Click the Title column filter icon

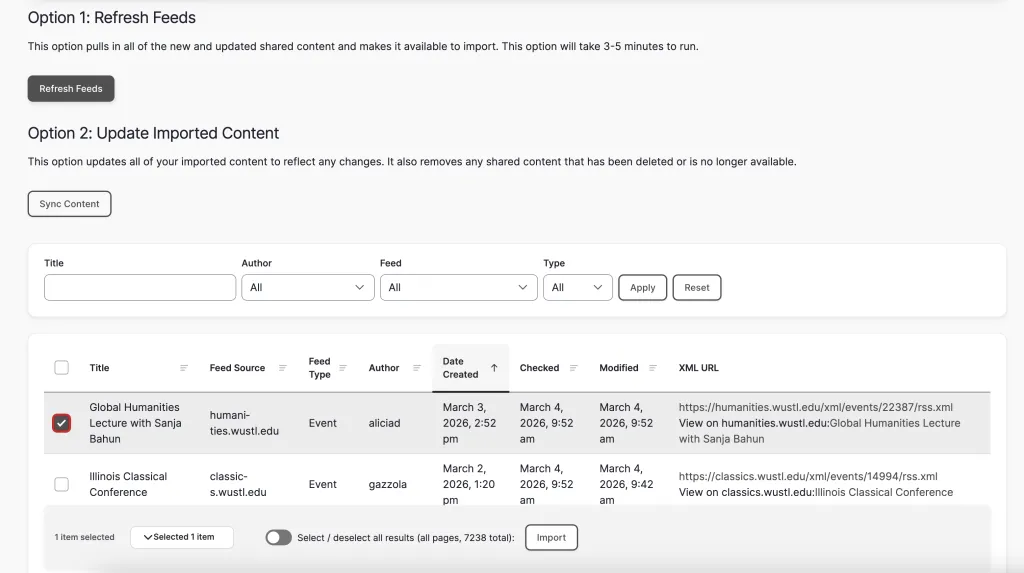[x=184, y=368]
